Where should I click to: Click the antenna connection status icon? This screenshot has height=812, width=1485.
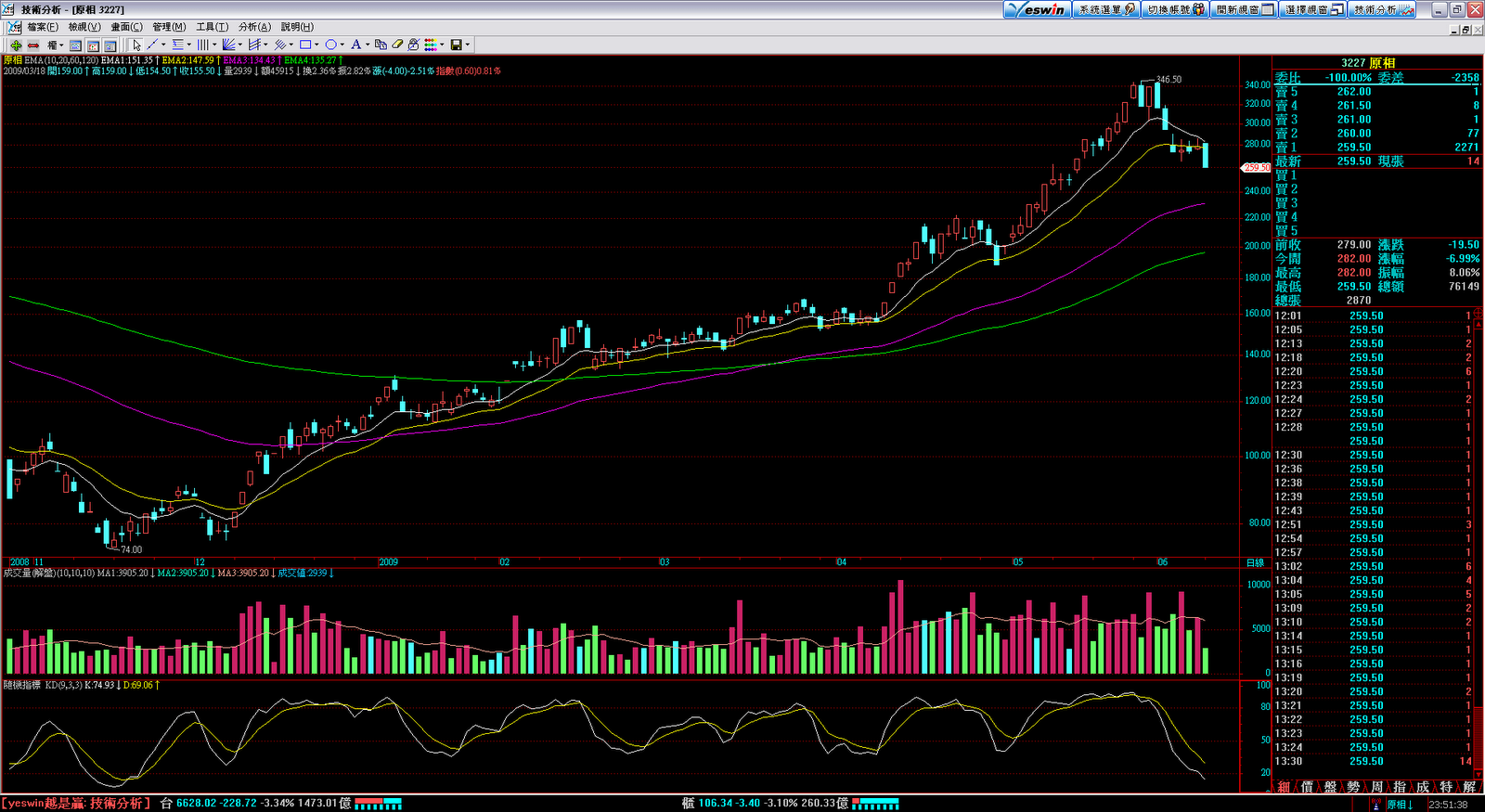coord(1375,805)
